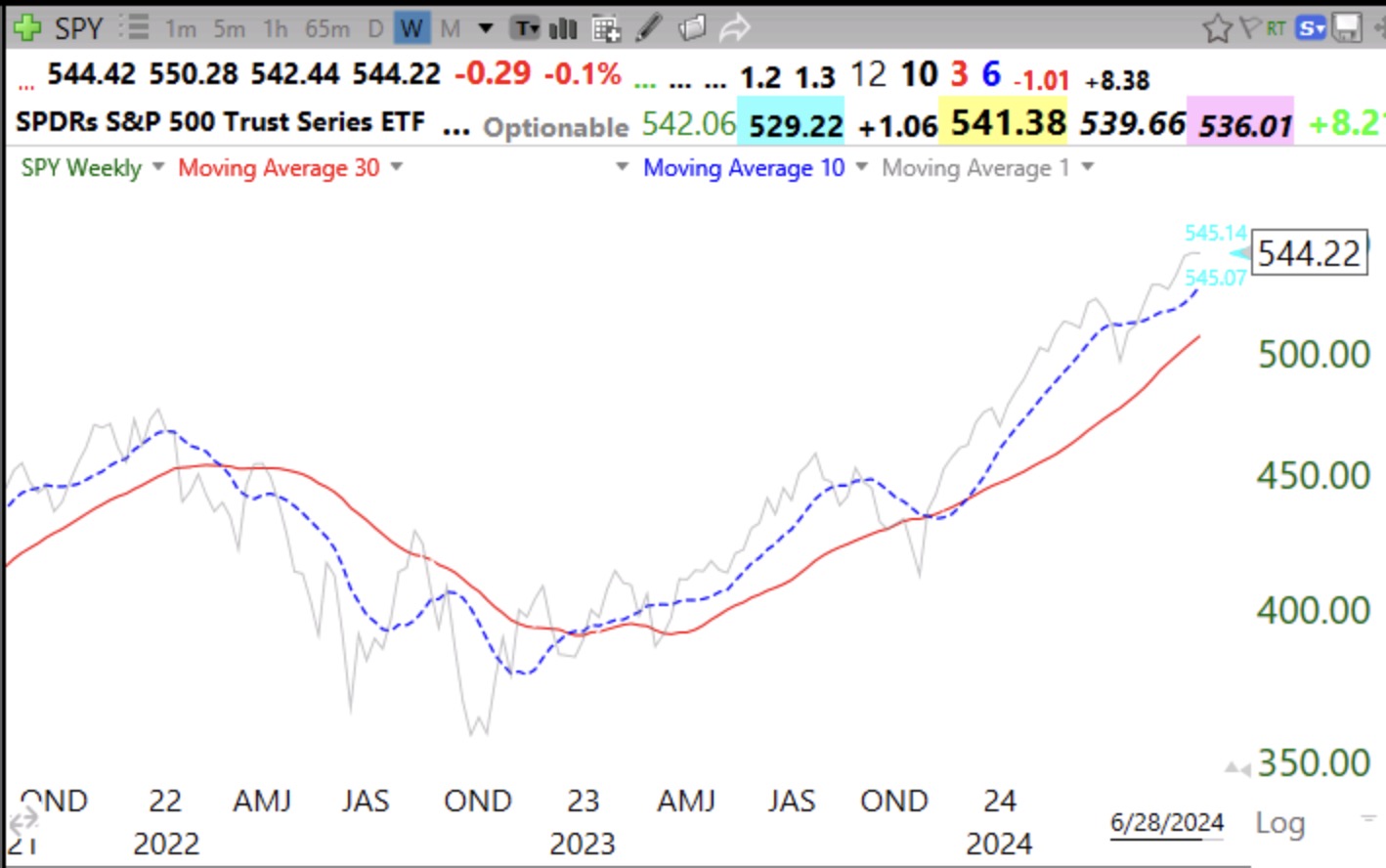
Task: Select the bar chart style icon
Action: click(x=564, y=27)
